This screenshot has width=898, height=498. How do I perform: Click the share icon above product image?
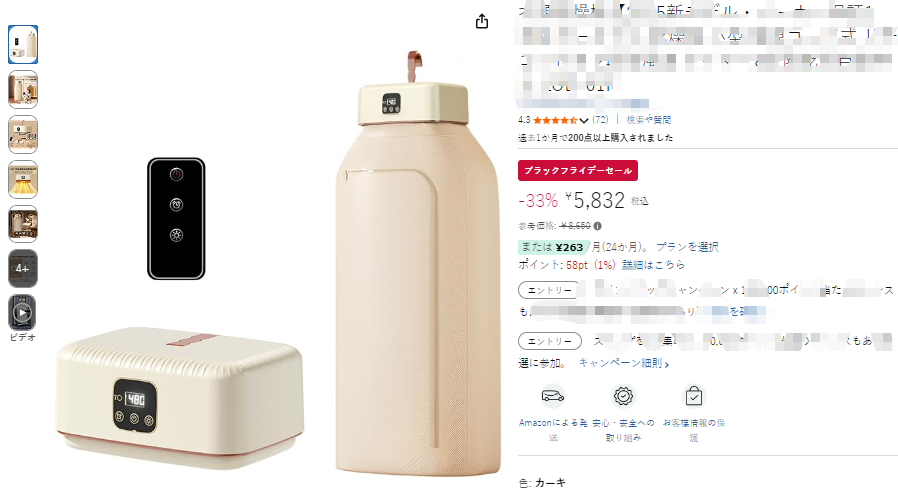point(482,21)
